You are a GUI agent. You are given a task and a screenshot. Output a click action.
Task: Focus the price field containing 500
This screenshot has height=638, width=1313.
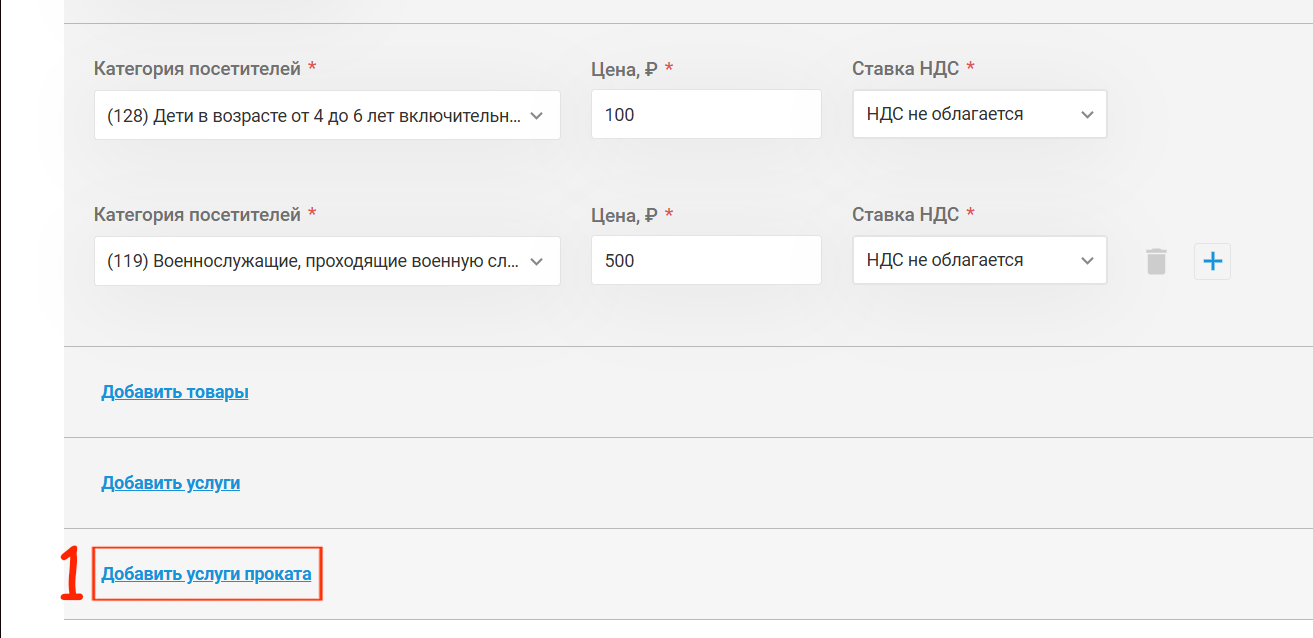(x=706, y=260)
